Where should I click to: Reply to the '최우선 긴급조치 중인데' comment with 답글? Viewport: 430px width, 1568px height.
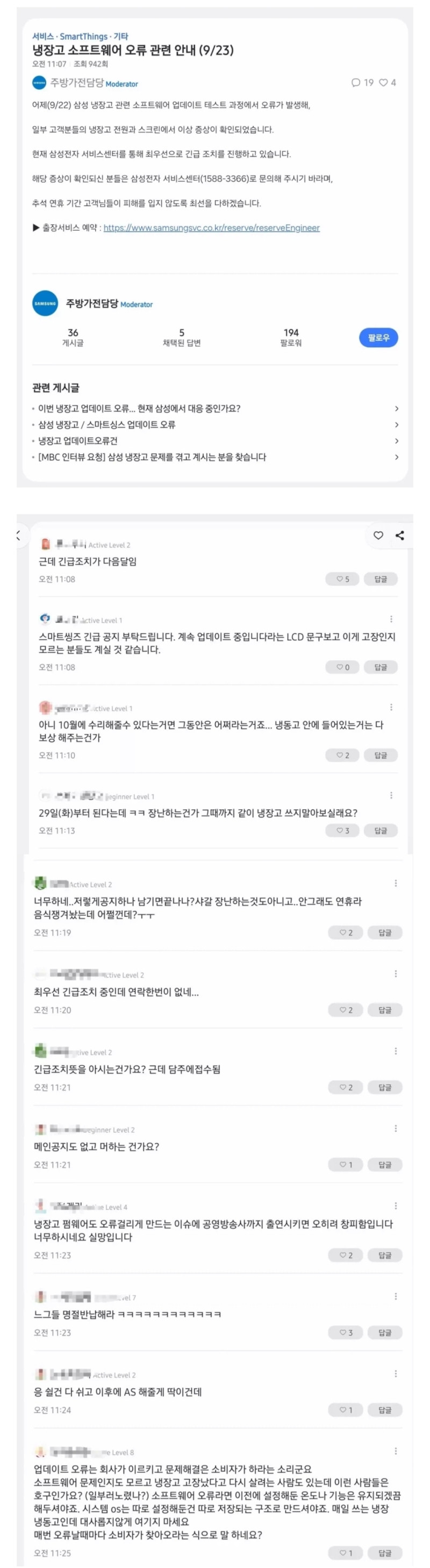tap(384, 1010)
